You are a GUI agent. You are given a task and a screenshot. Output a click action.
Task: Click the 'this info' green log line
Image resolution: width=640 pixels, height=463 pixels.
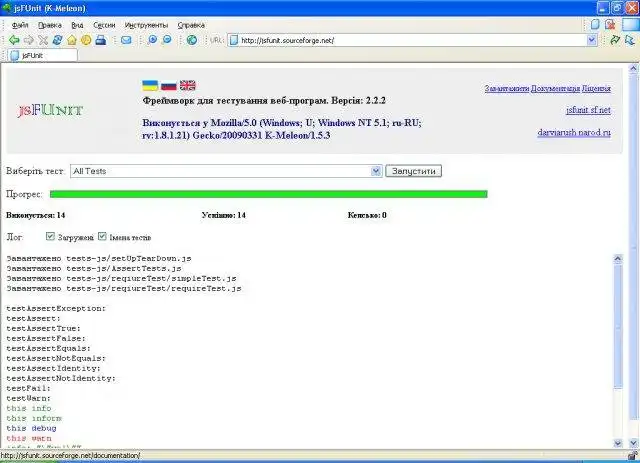[x=29, y=408]
